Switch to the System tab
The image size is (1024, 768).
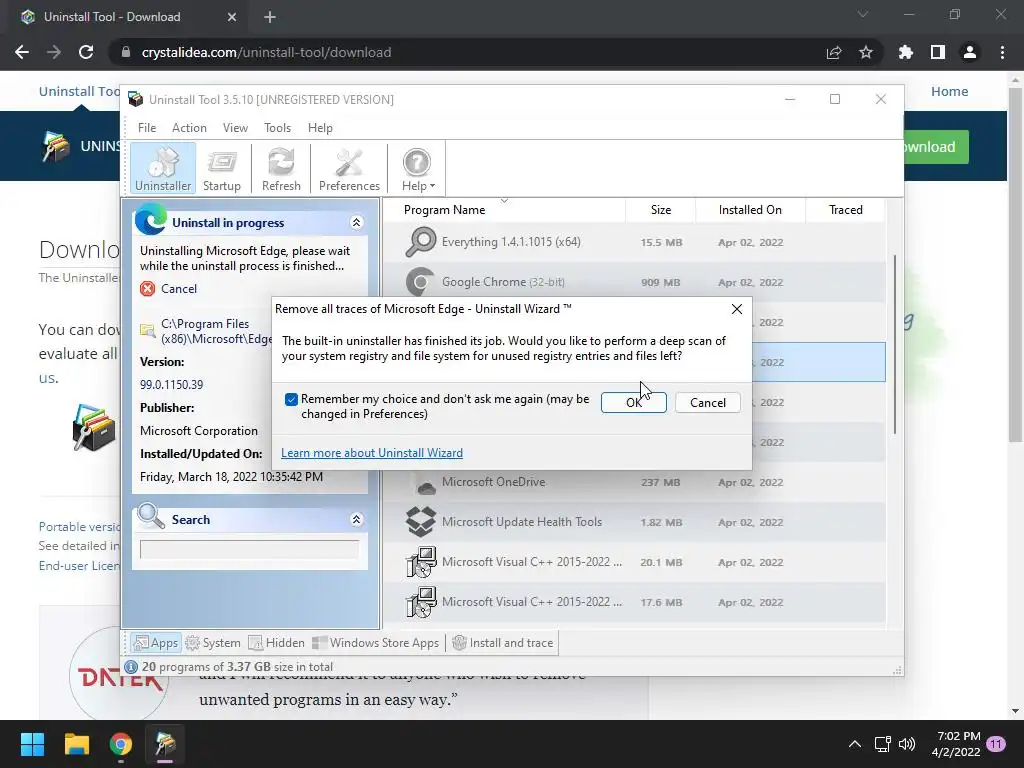point(213,643)
